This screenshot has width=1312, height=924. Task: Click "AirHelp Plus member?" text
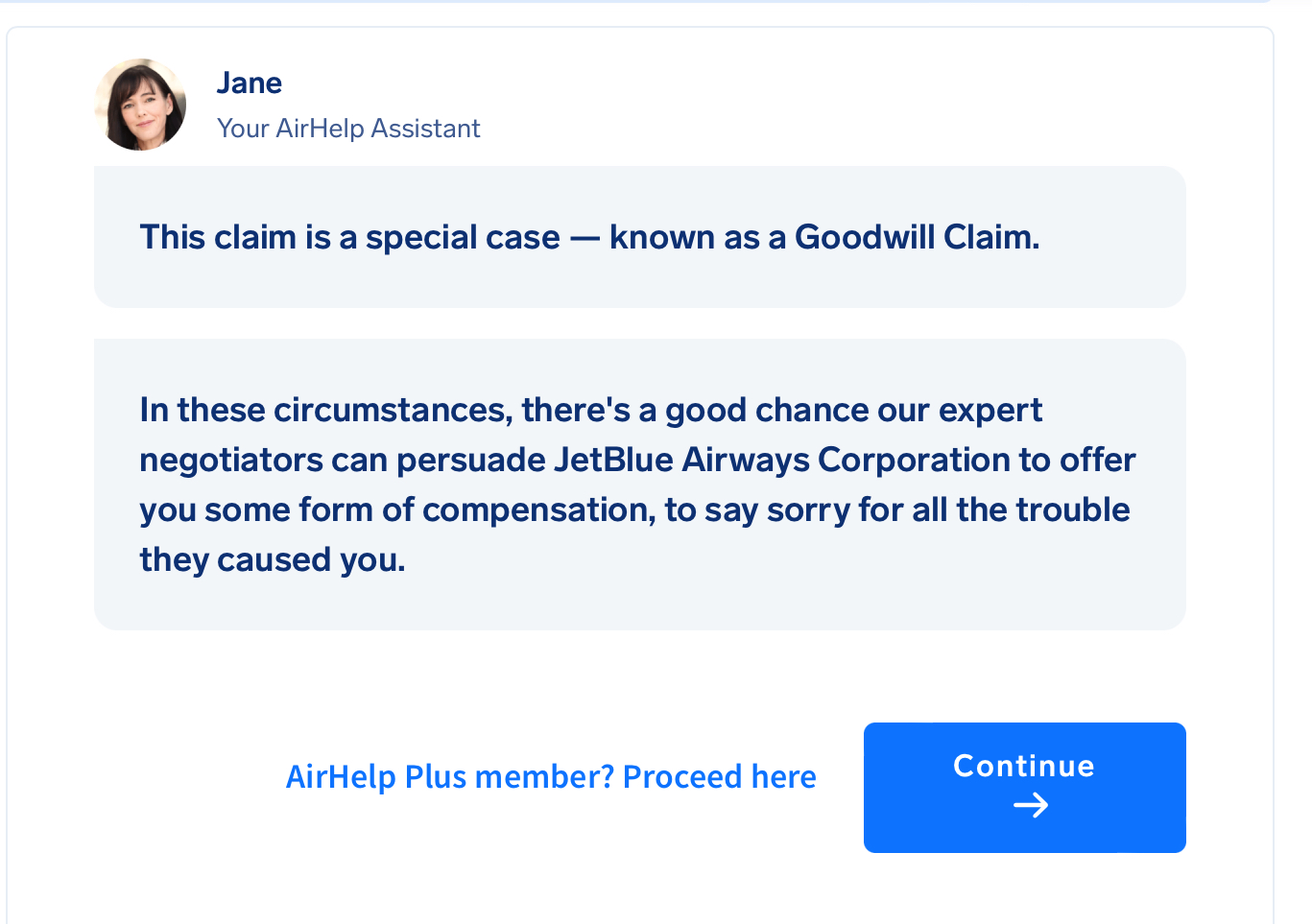(x=449, y=776)
